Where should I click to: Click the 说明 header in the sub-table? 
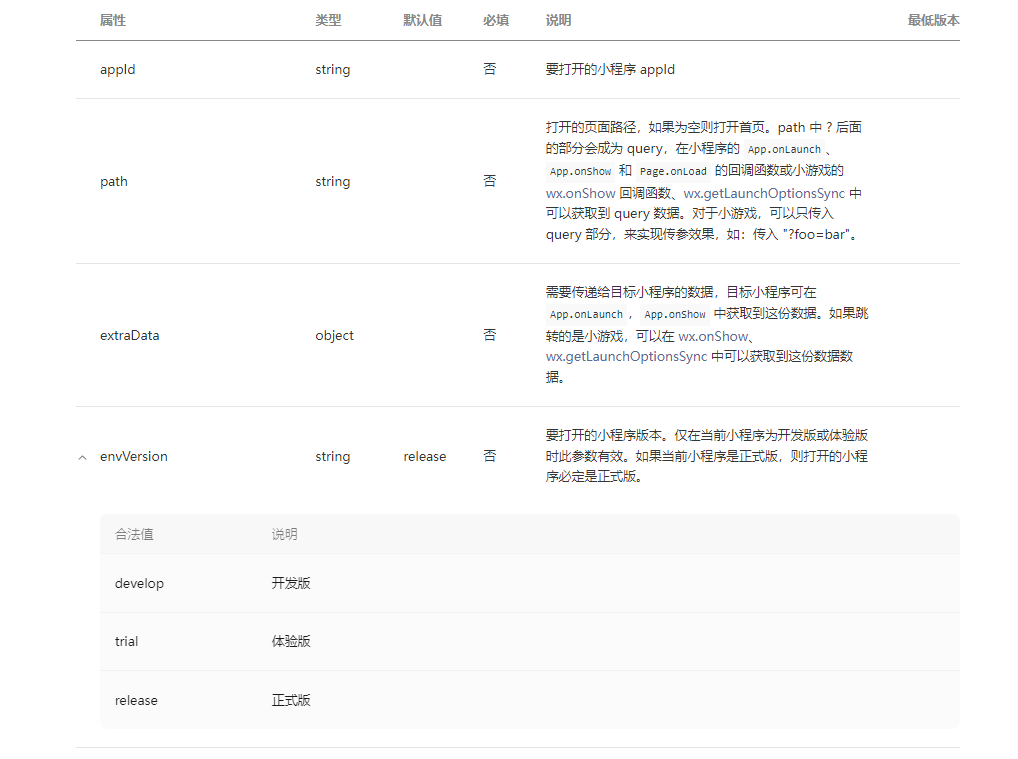[284, 534]
